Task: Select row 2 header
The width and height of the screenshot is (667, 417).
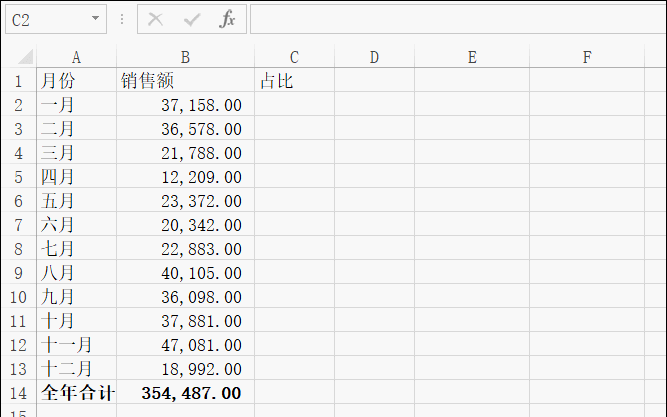Action: point(18,105)
